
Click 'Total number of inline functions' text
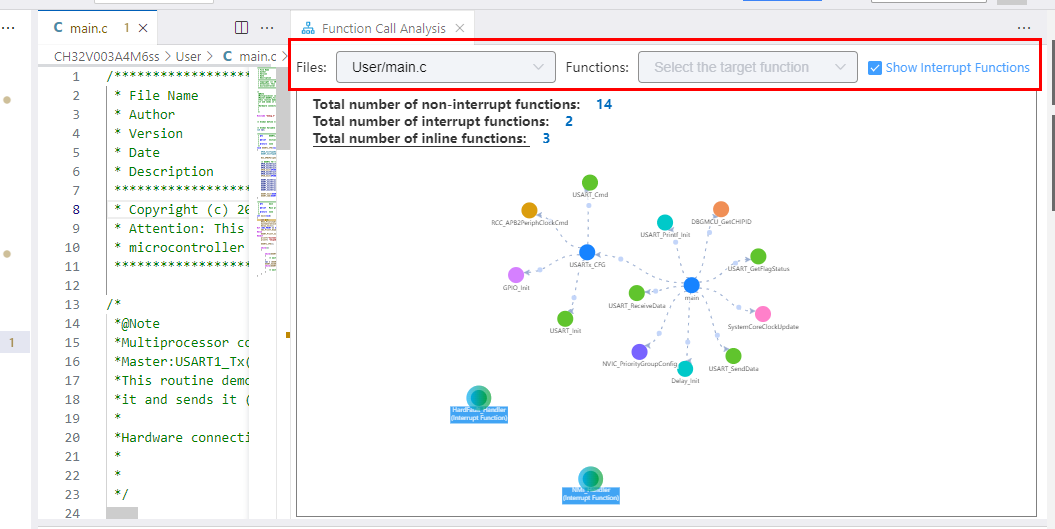pos(421,139)
